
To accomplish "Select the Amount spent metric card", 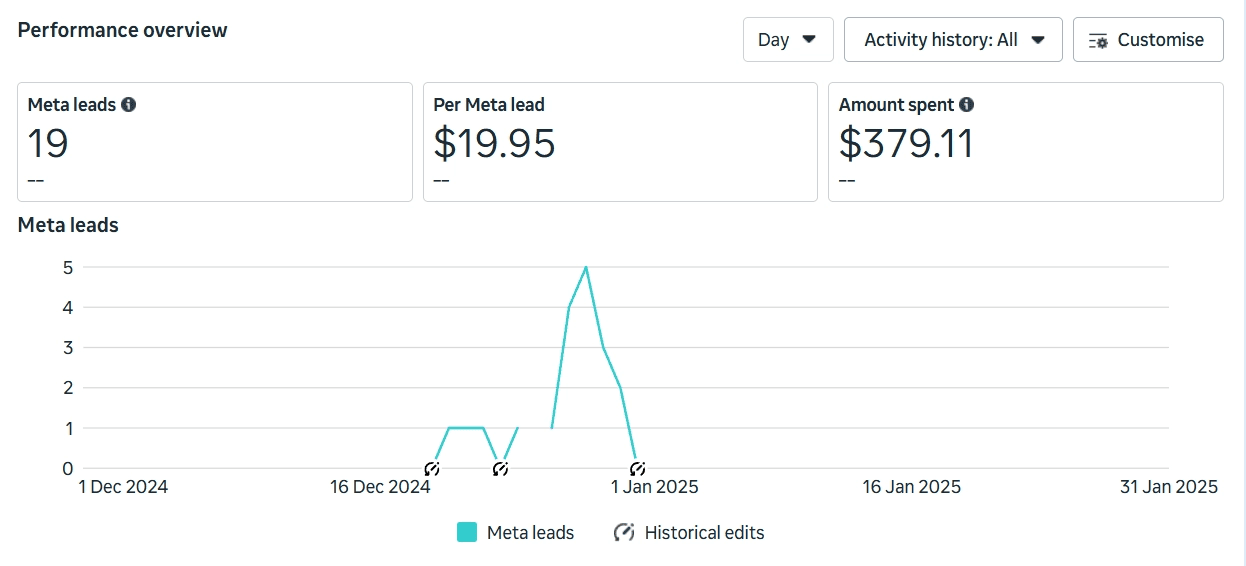I will point(1025,142).
